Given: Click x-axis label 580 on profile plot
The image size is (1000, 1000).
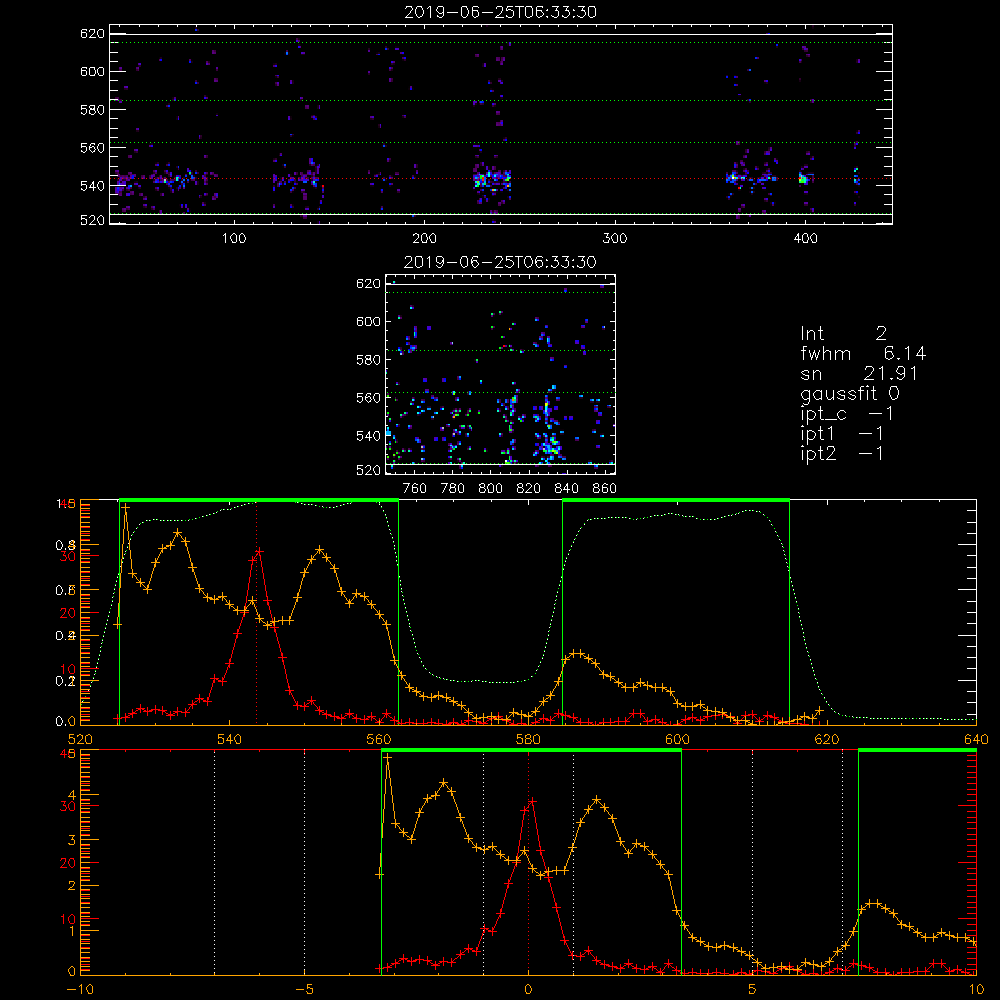Looking at the screenshot, I should click(x=528, y=739).
